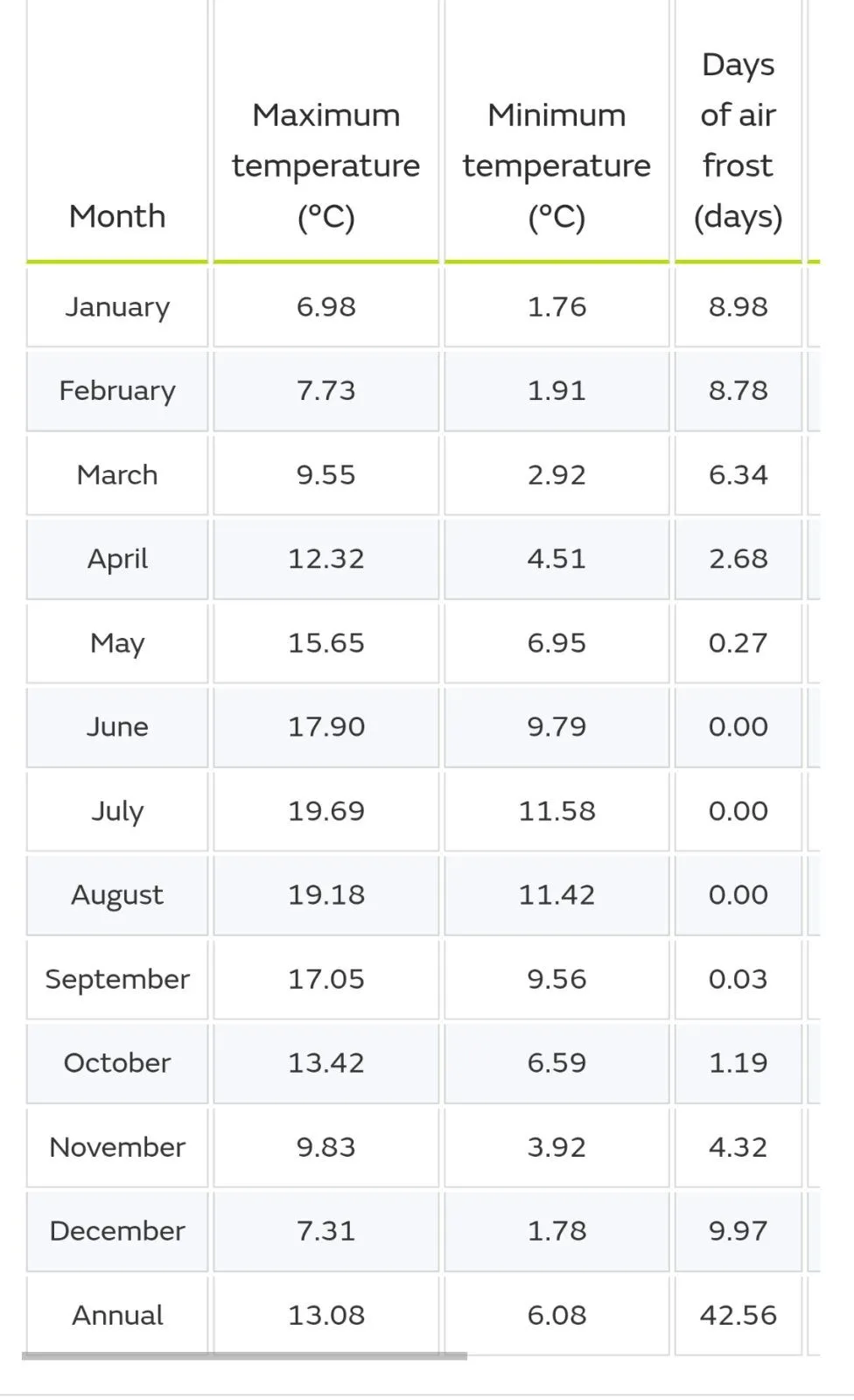Click August minimum temperature 11.42
The width and height of the screenshot is (854, 1400).
click(556, 894)
